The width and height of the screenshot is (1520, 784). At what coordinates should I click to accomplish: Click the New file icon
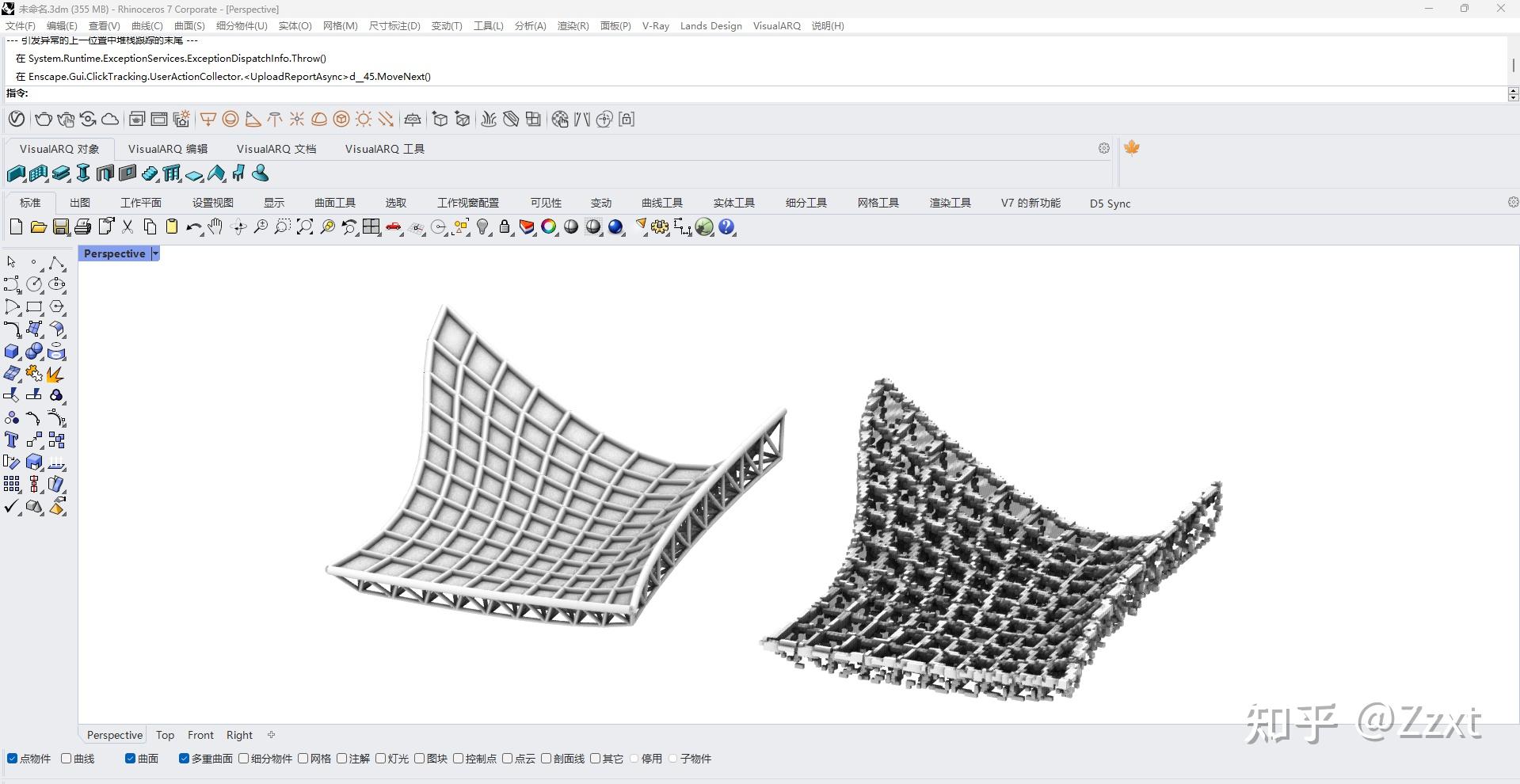(16, 227)
